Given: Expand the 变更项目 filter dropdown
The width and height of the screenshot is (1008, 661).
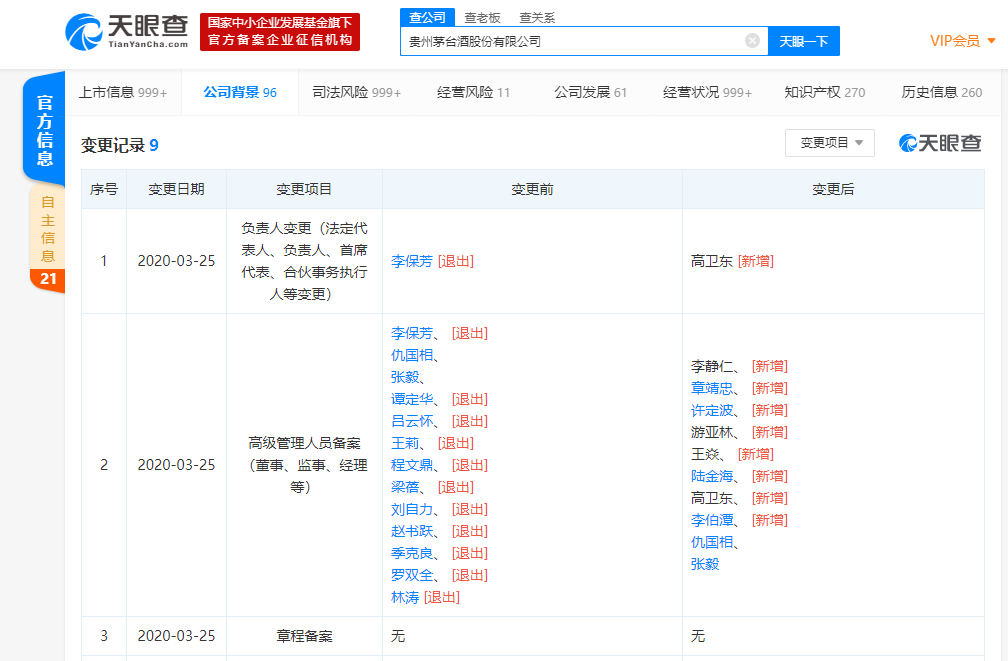Looking at the screenshot, I should [830, 143].
